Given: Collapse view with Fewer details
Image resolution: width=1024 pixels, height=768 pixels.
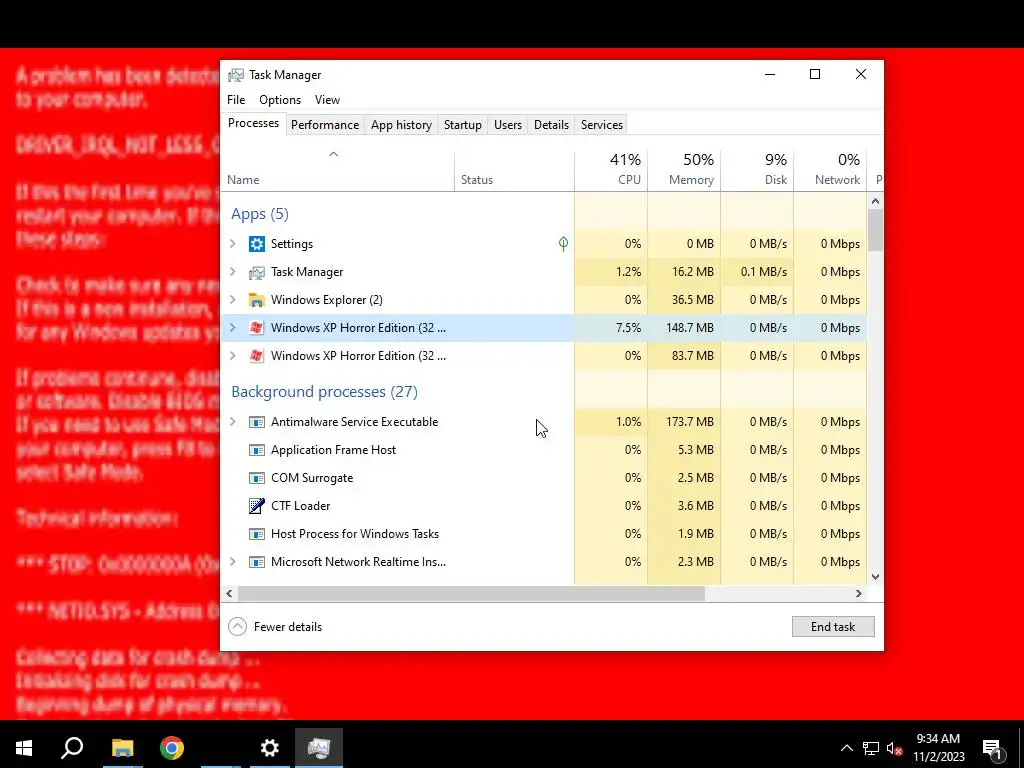Looking at the screenshot, I should [x=276, y=627].
